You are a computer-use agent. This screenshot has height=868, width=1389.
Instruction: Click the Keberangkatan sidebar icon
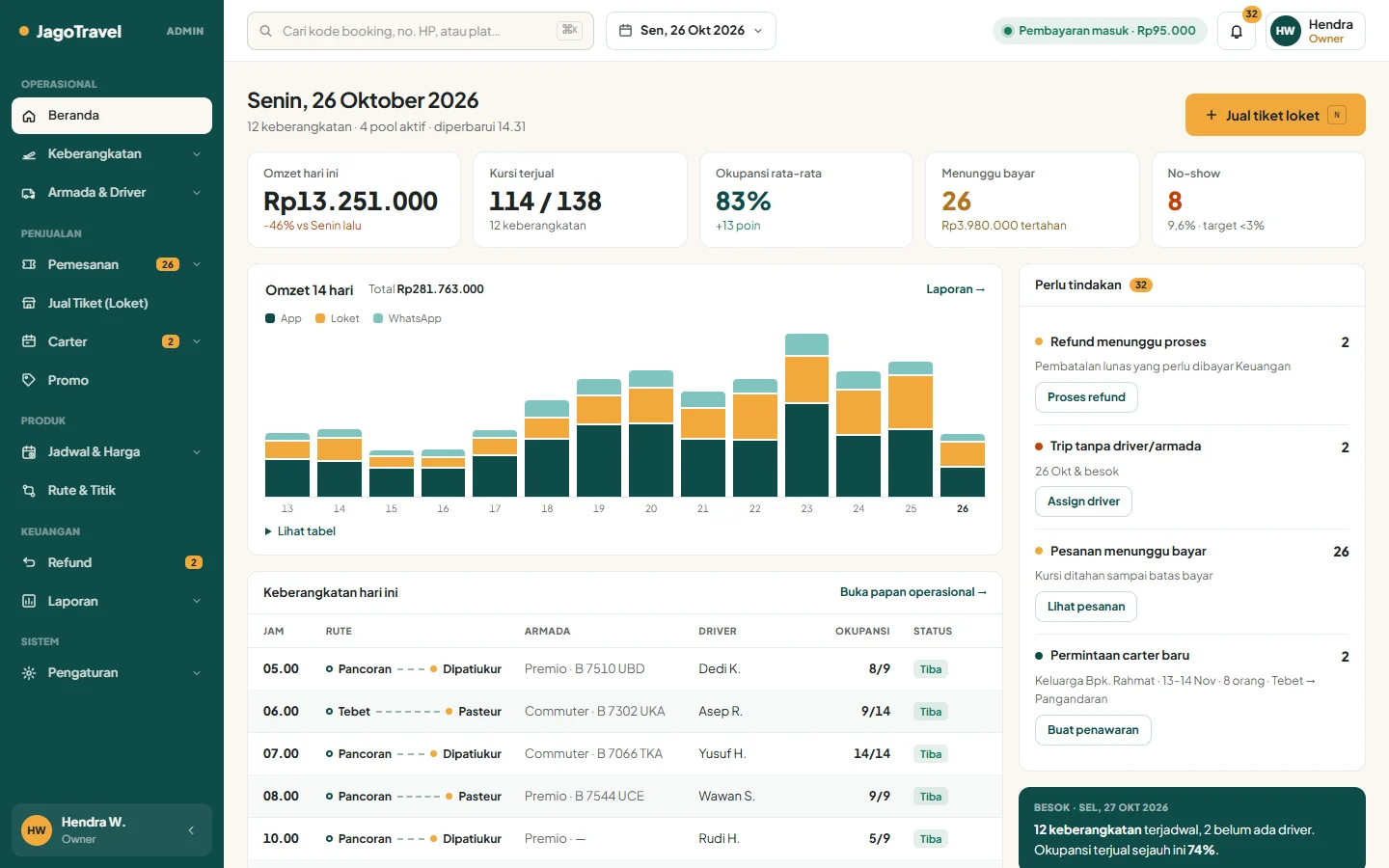[x=29, y=154]
